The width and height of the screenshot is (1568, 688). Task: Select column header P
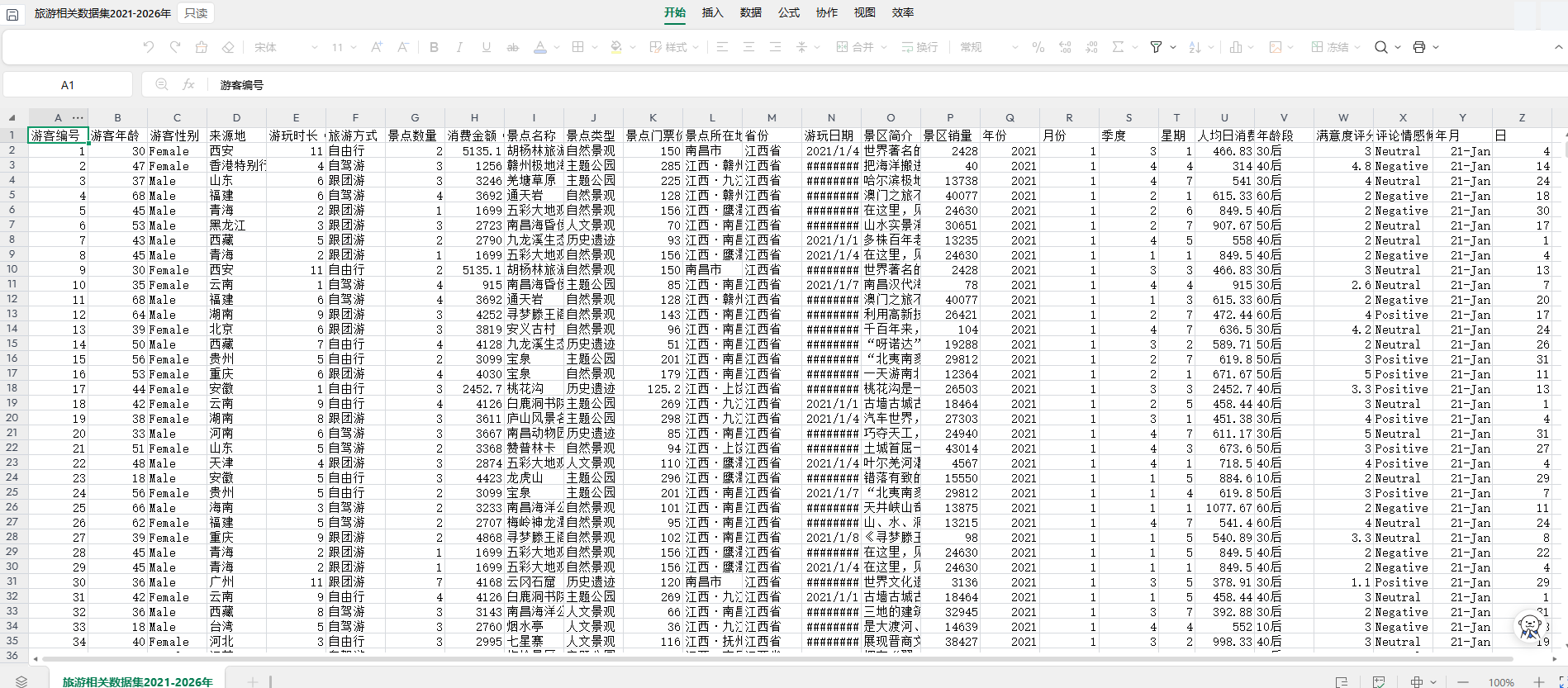tap(950, 118)
